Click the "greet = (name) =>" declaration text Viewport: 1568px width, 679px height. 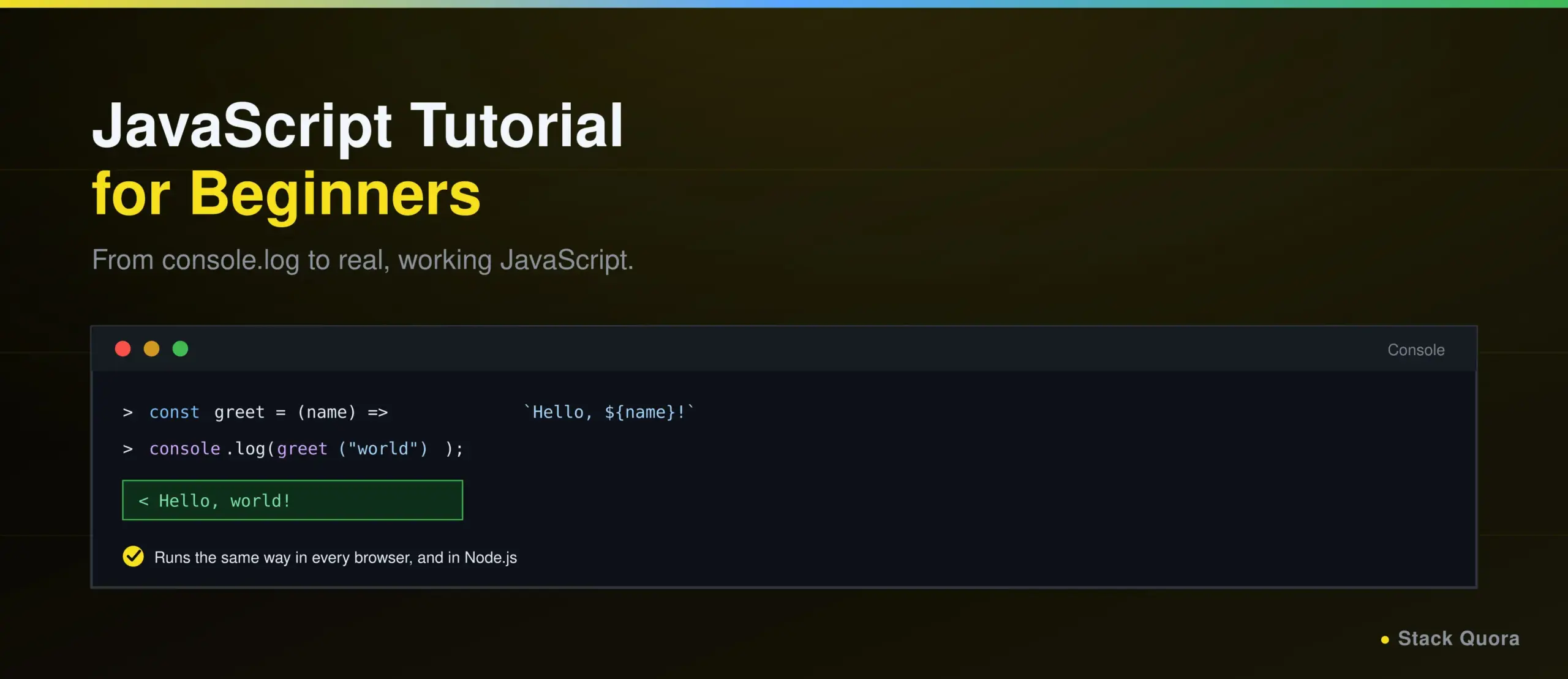pos(301,412)
